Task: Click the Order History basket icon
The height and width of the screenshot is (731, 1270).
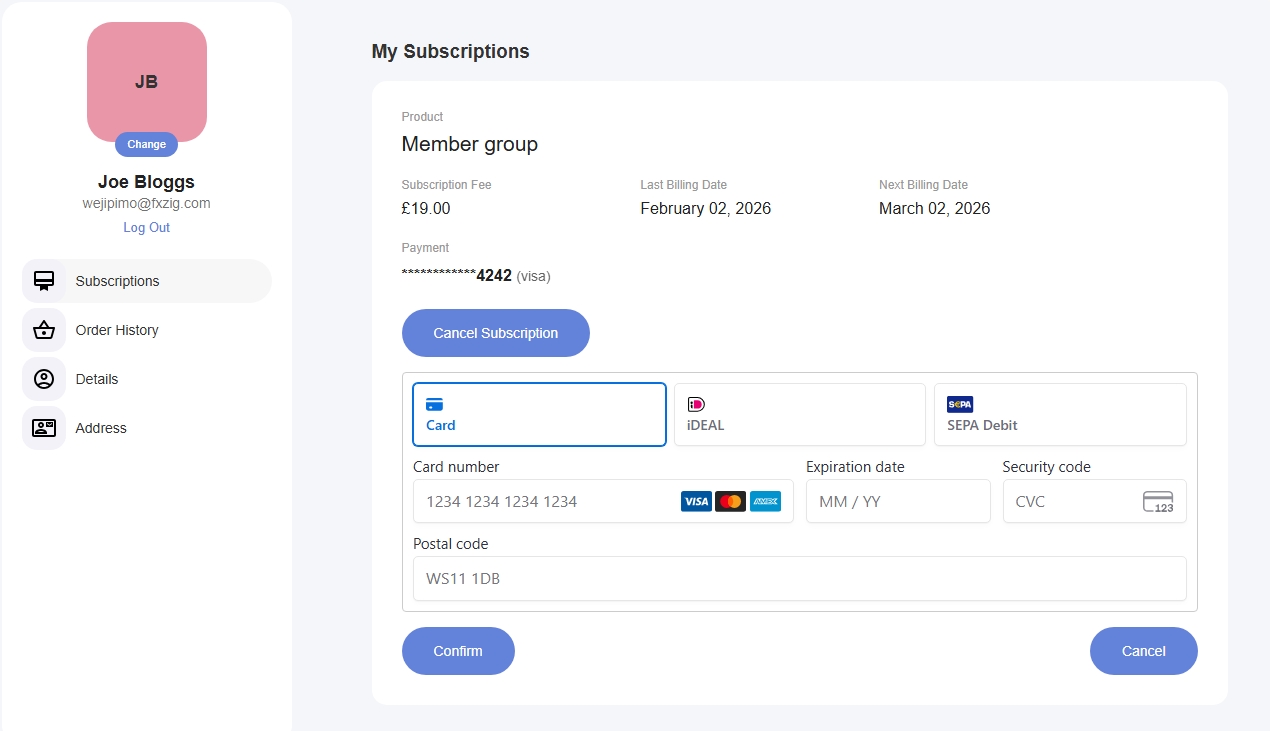Action: coord(44,330)
